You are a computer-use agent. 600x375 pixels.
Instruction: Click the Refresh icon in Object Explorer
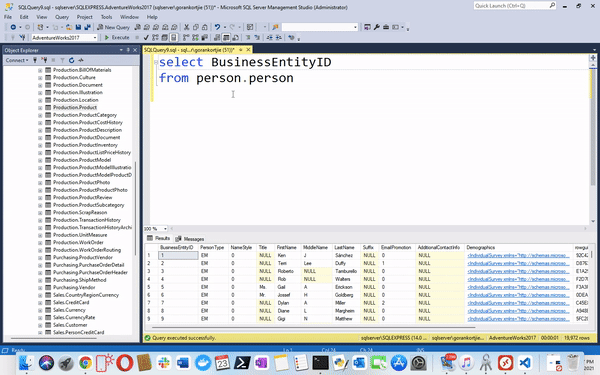tap(72, 60)
